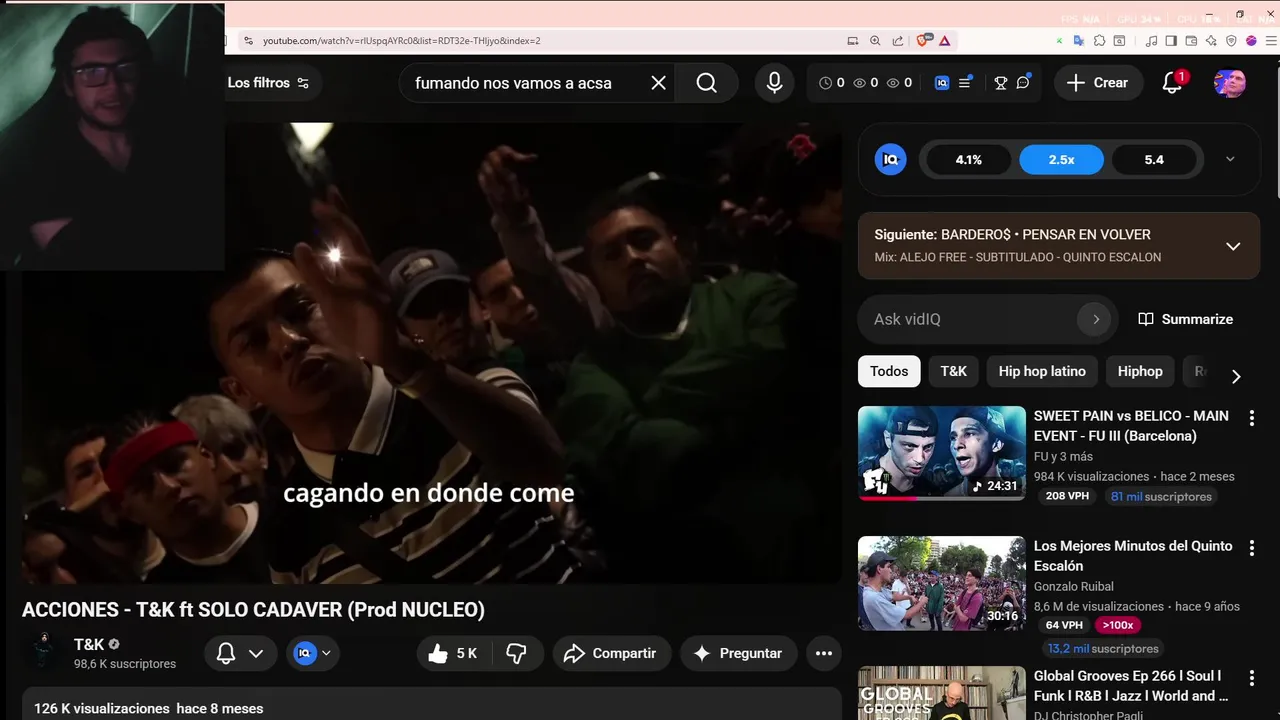The height and width of the screenshot is (720, 1280).
Task: Open browser hamburger main menu
Action: pyautogui.click(x=1271, y=41)
